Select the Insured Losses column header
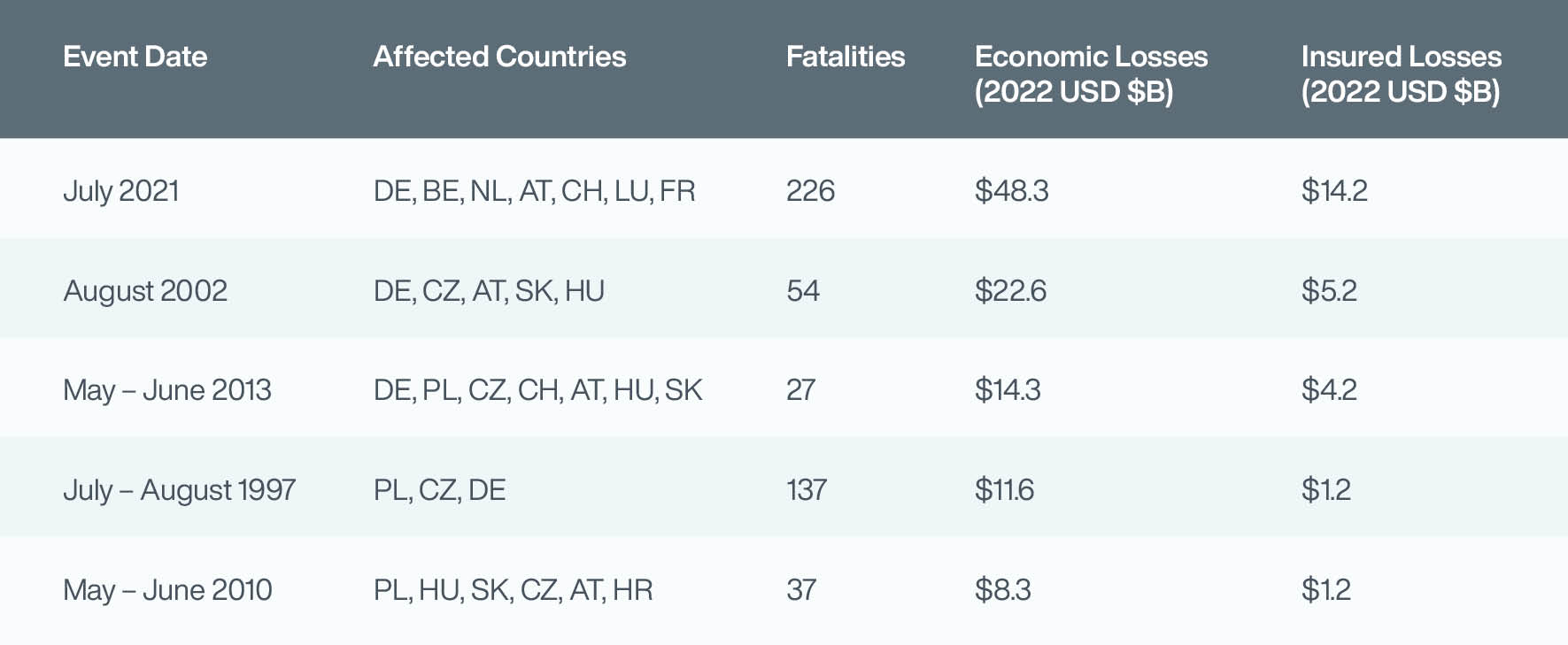This screenshot has height=645, width=1568. click(1401, 73)
